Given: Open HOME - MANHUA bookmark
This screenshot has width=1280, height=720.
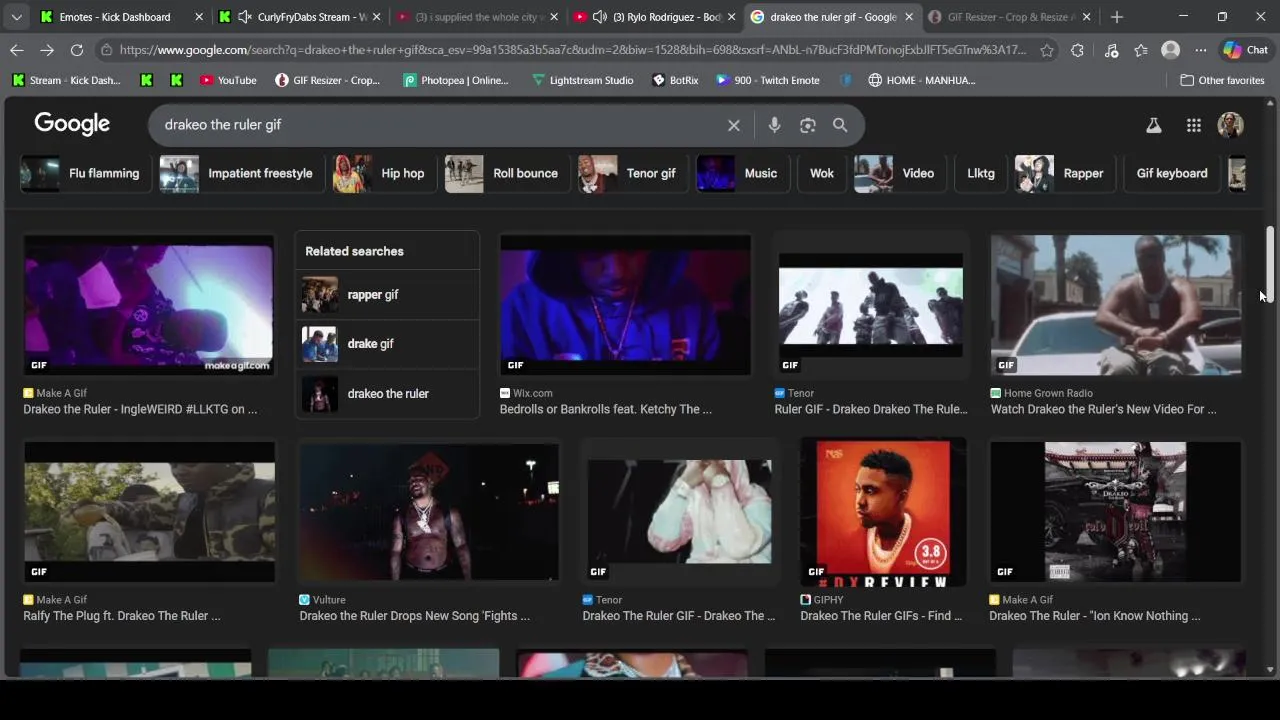Looking at the screenshot, I should 921,80.
